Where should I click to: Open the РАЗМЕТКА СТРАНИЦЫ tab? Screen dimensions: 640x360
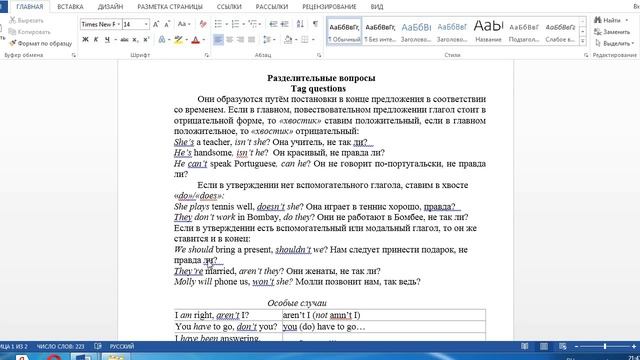coord(170,7)
